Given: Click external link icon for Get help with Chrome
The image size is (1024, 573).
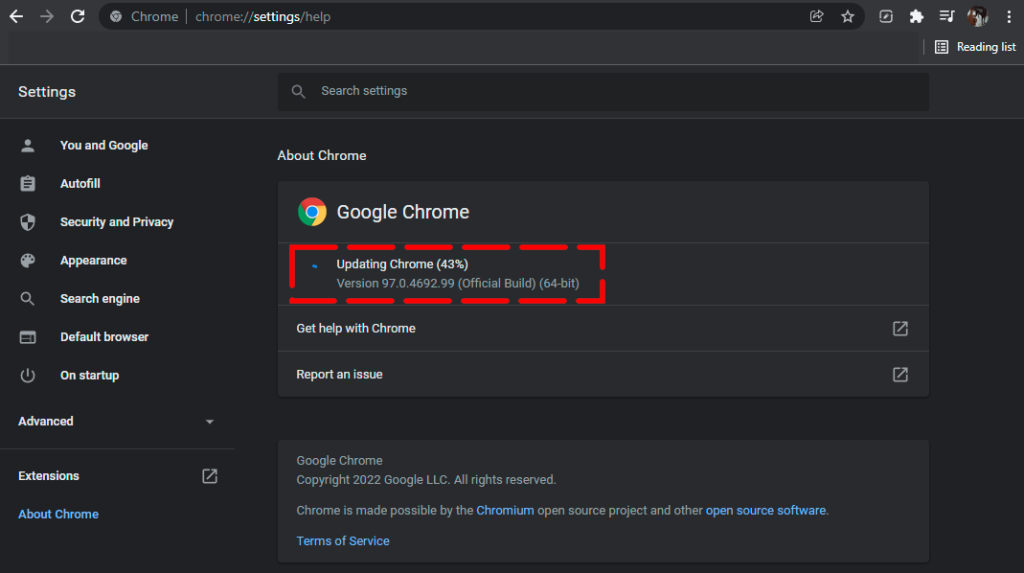Looking at the screenshot, I should [x=900, y=329].
